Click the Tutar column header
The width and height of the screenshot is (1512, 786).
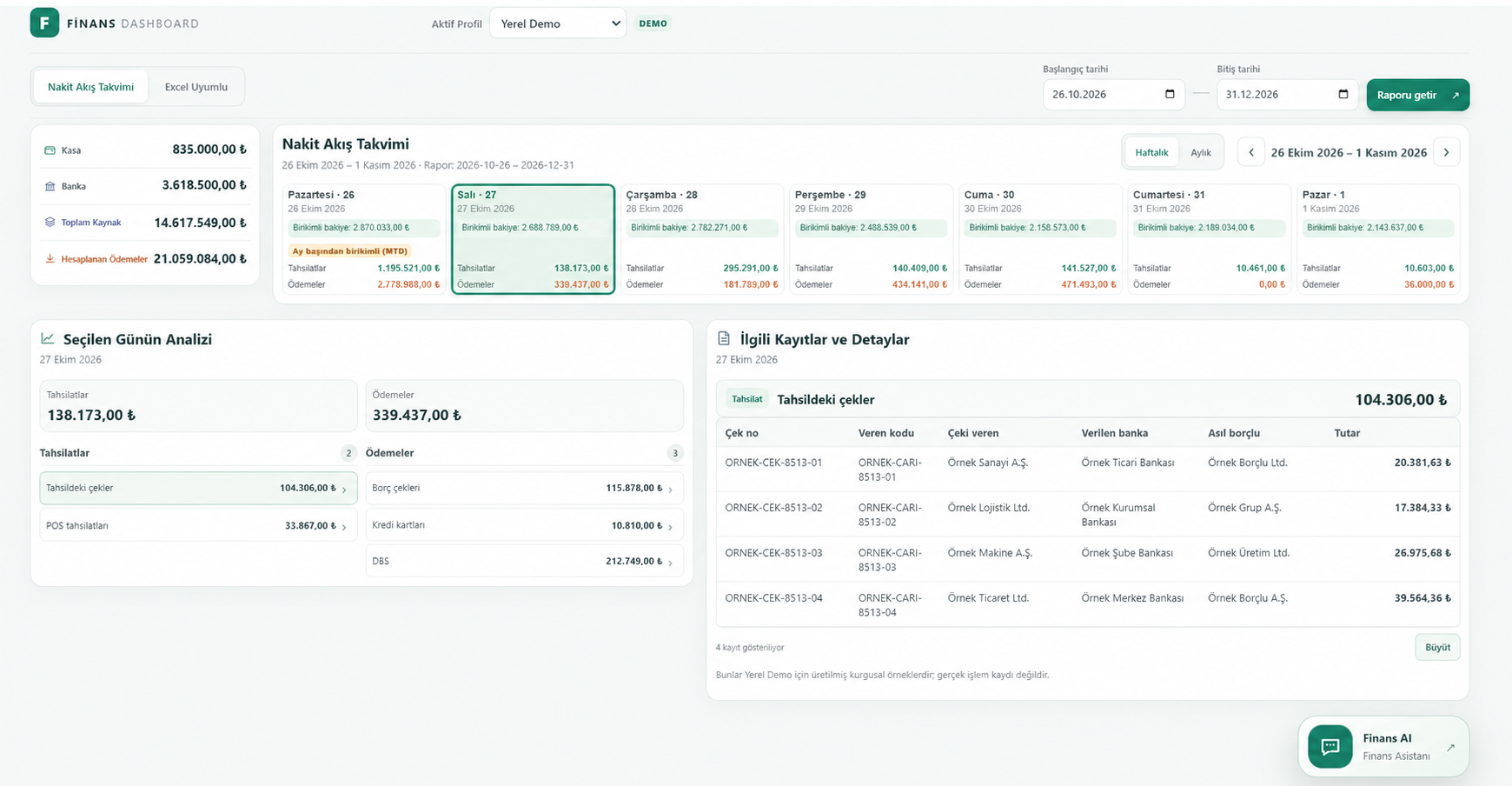(1348, 433)
